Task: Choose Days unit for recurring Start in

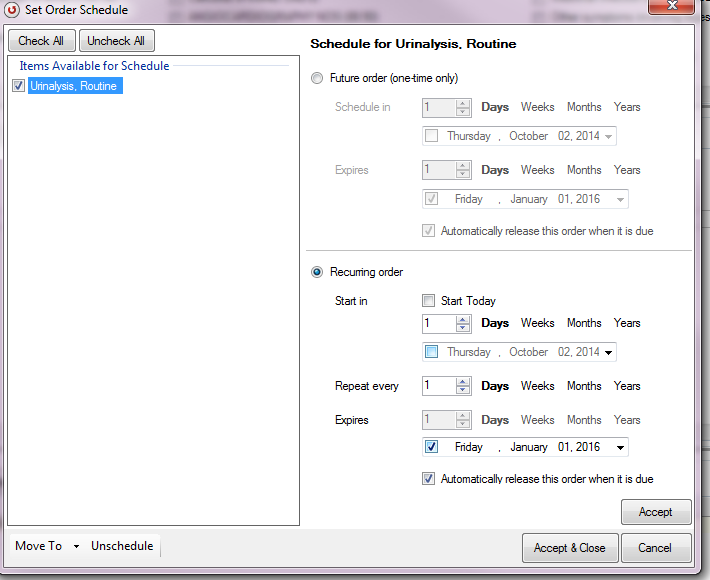Action: click(x=495, y=323)
